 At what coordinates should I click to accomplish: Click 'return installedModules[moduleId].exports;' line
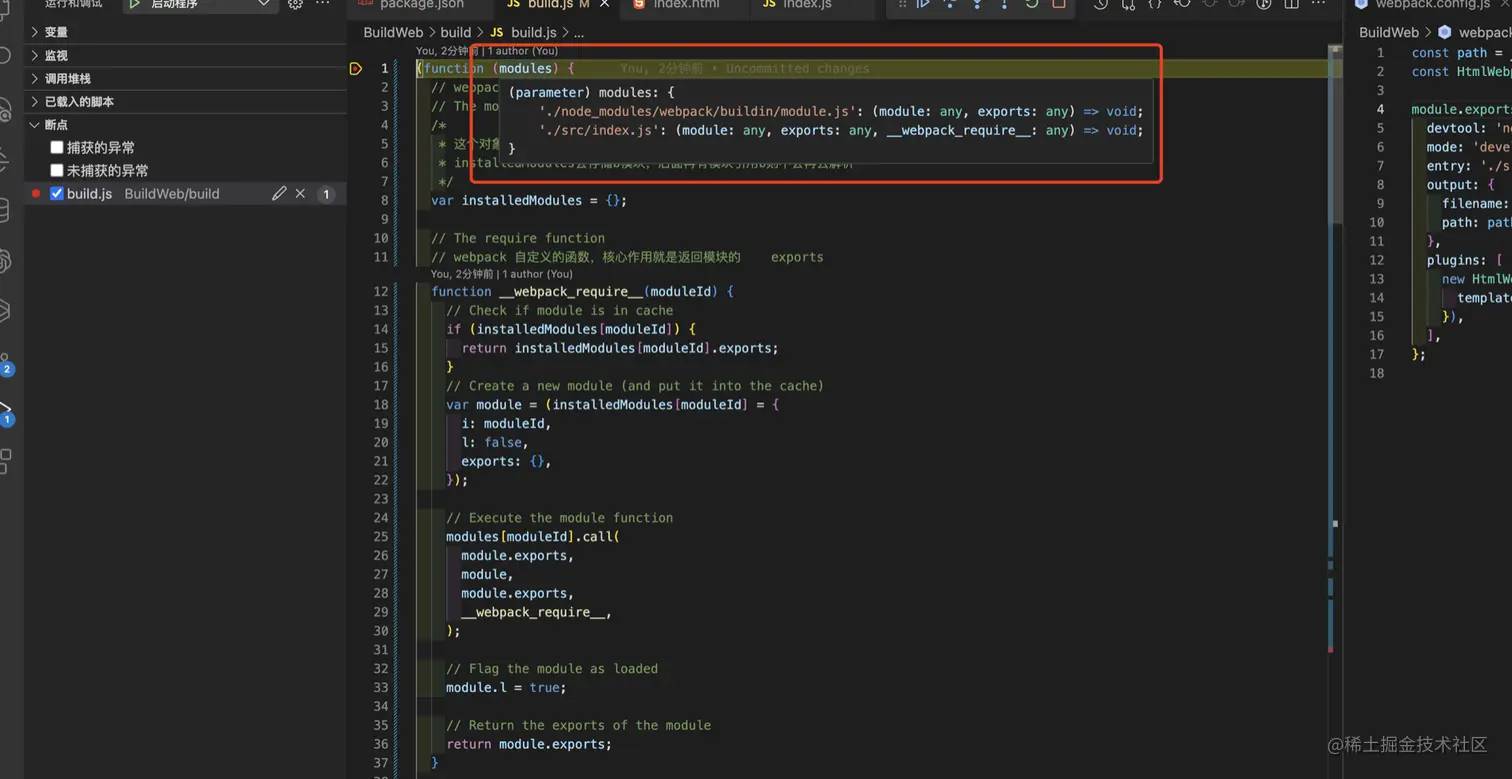pyautogui.click(x=620, y=348)
